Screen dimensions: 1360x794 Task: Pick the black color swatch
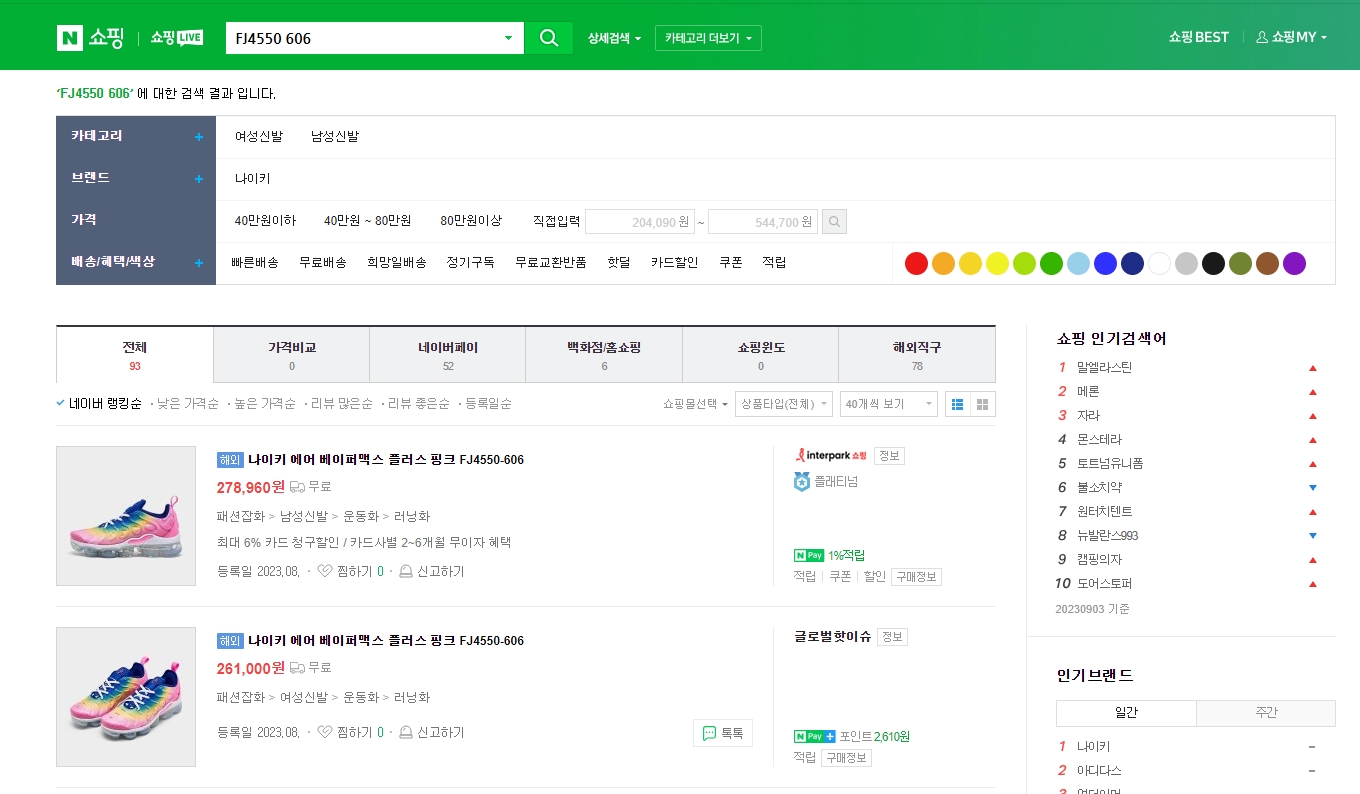click(1213, 263)
